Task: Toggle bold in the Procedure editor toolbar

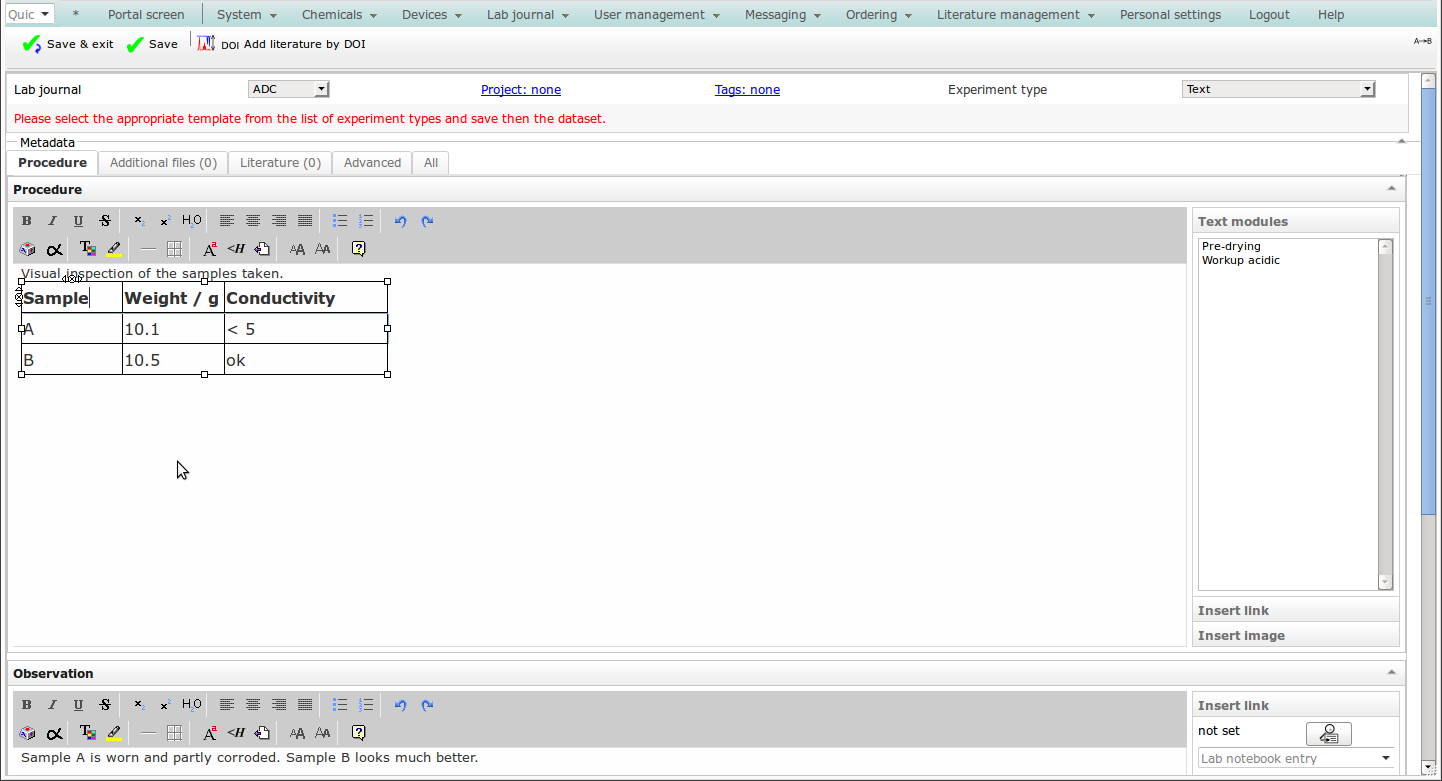Action: point(27,221)
